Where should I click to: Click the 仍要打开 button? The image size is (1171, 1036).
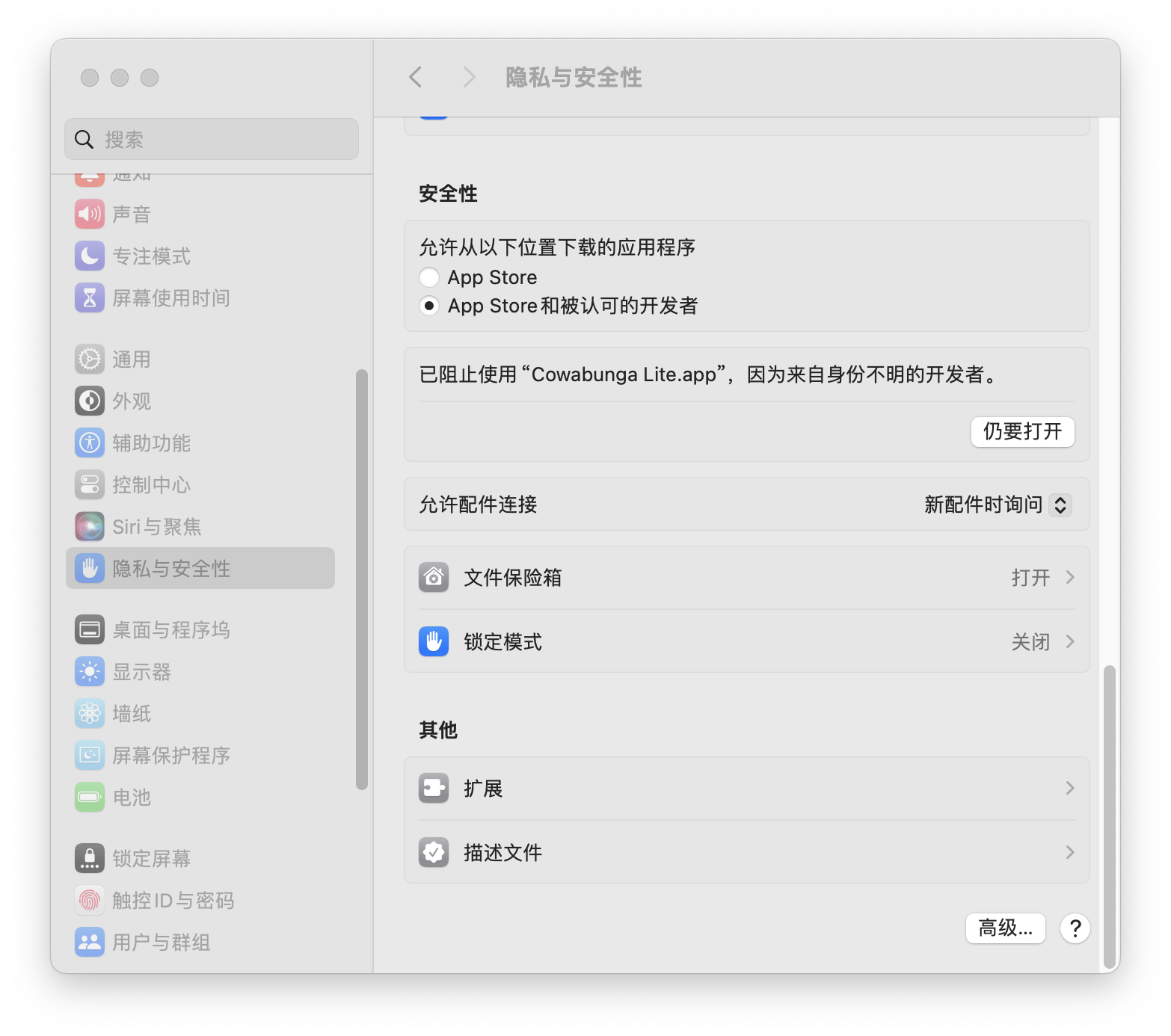point(1022,432)
